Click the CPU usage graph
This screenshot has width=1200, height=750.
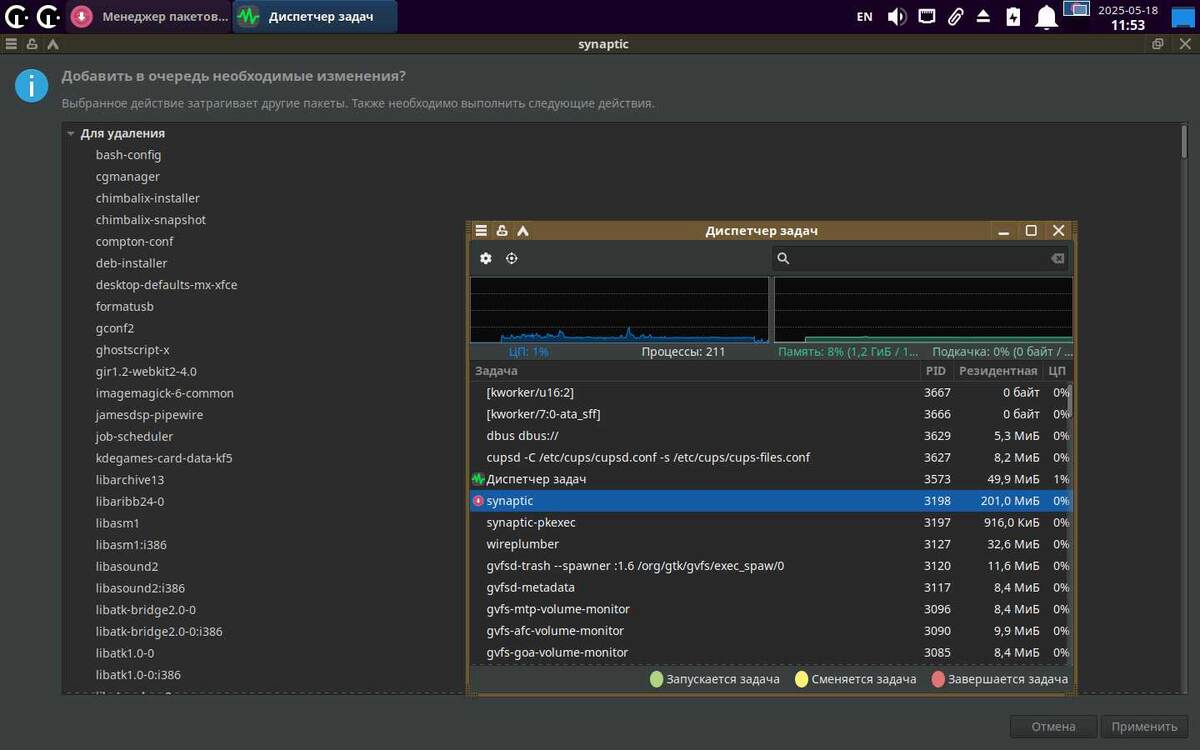pos(619,310)
